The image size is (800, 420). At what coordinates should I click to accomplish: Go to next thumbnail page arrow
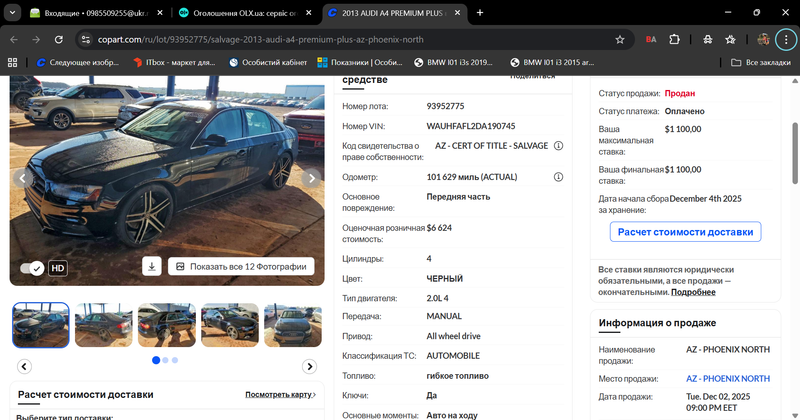point(309,366)
